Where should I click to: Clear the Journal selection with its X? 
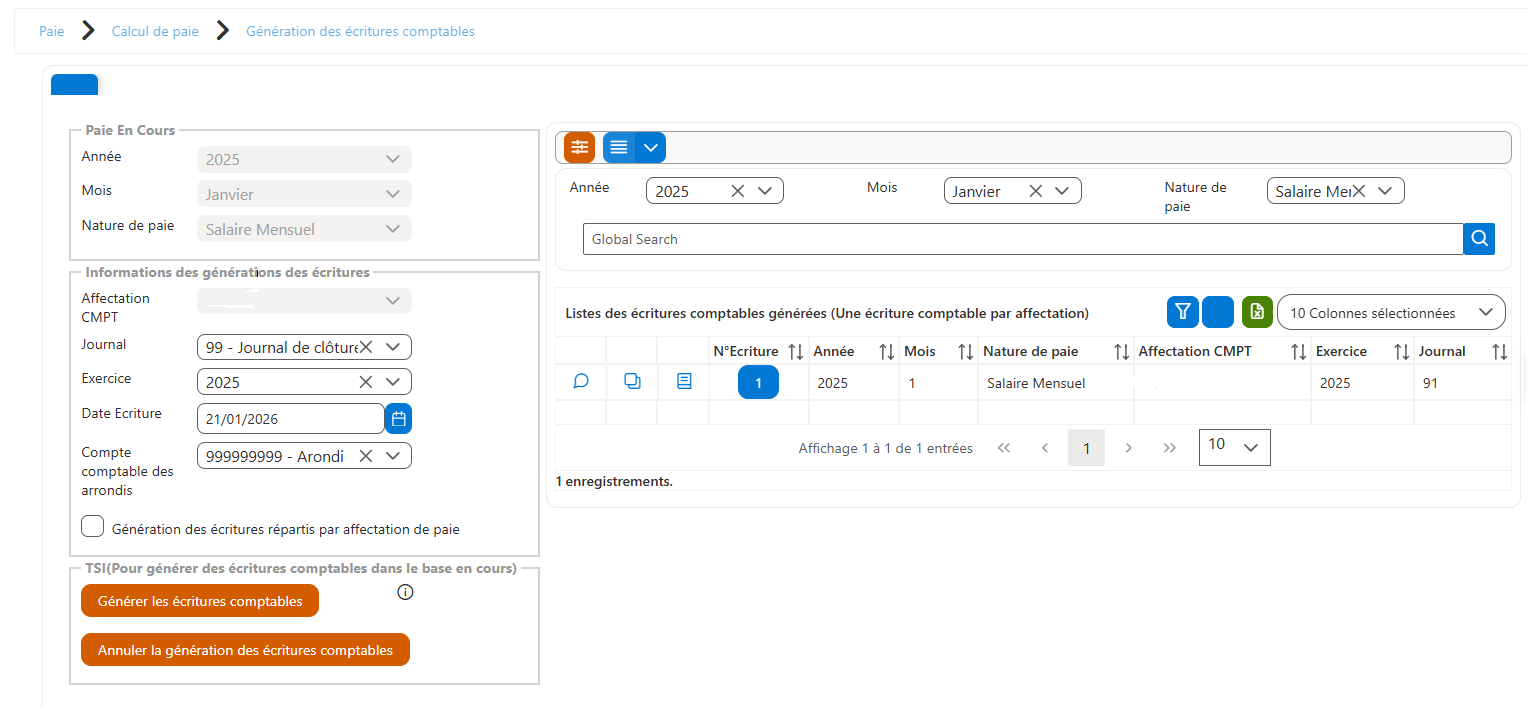coord(366,347)
